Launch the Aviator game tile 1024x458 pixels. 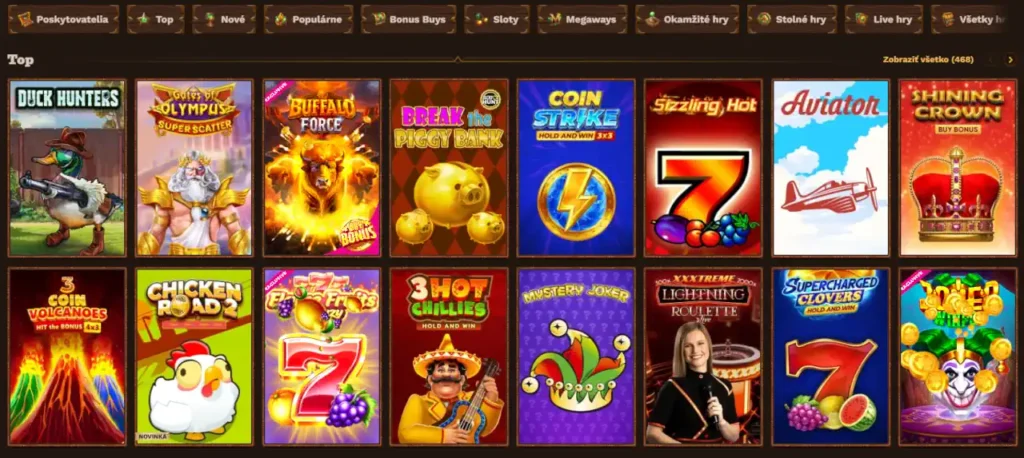(x=831, y=168)
